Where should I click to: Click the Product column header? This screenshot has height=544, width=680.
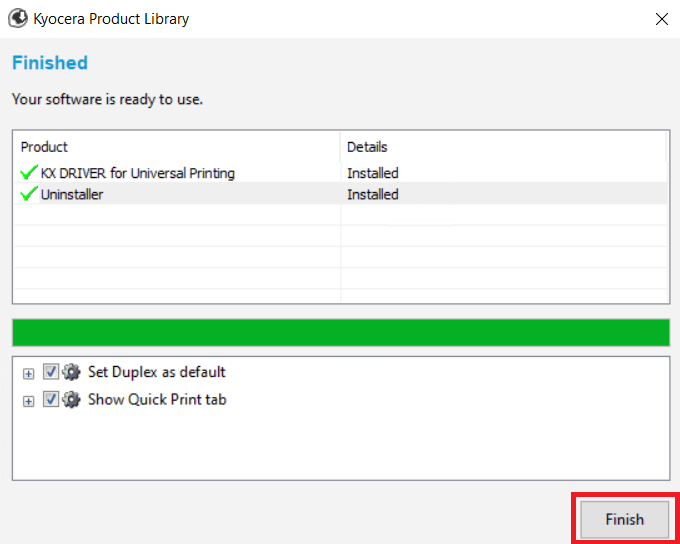coord(177,147)
